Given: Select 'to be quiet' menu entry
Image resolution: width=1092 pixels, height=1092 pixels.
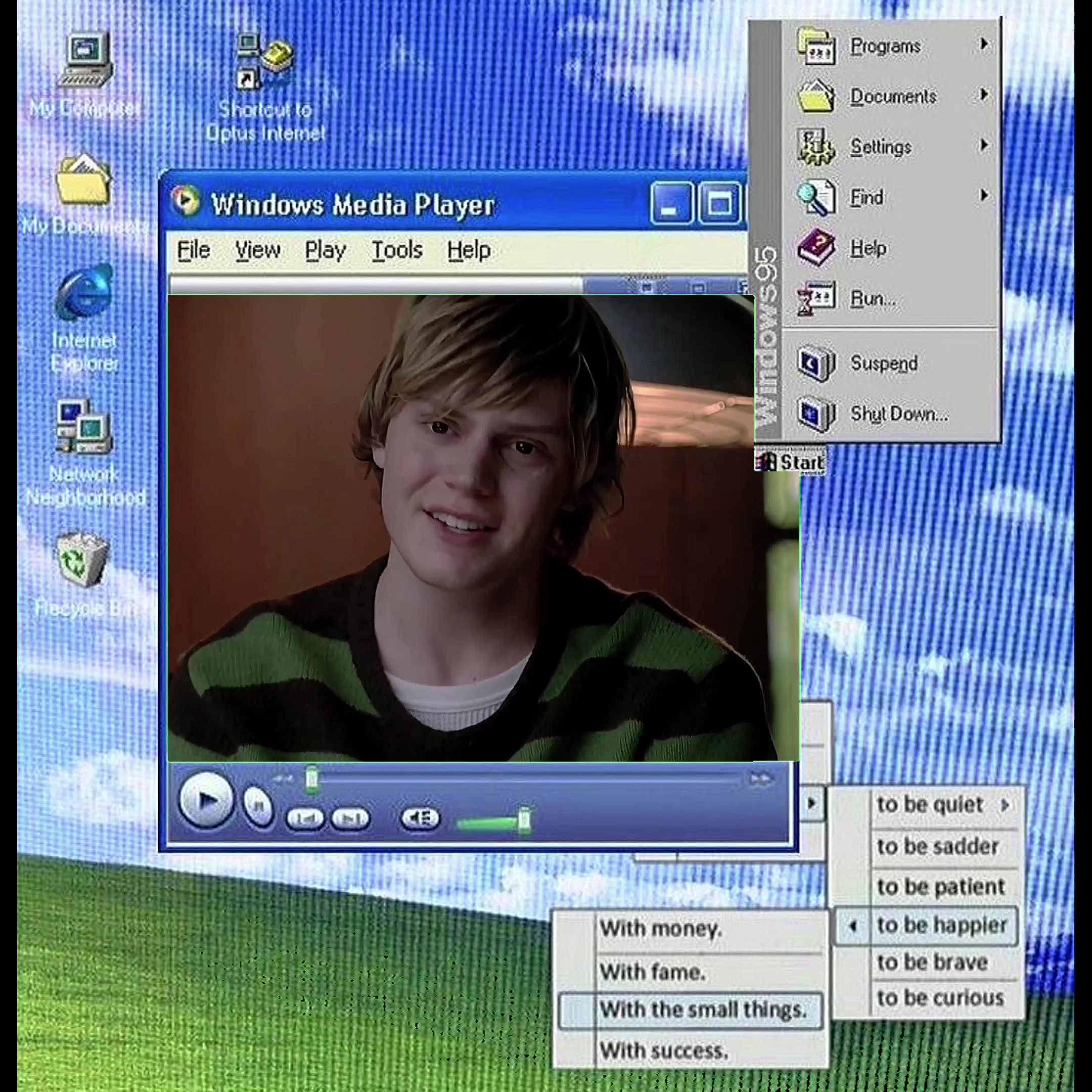Looking at the screenshot, I should [x=930, y=804].
